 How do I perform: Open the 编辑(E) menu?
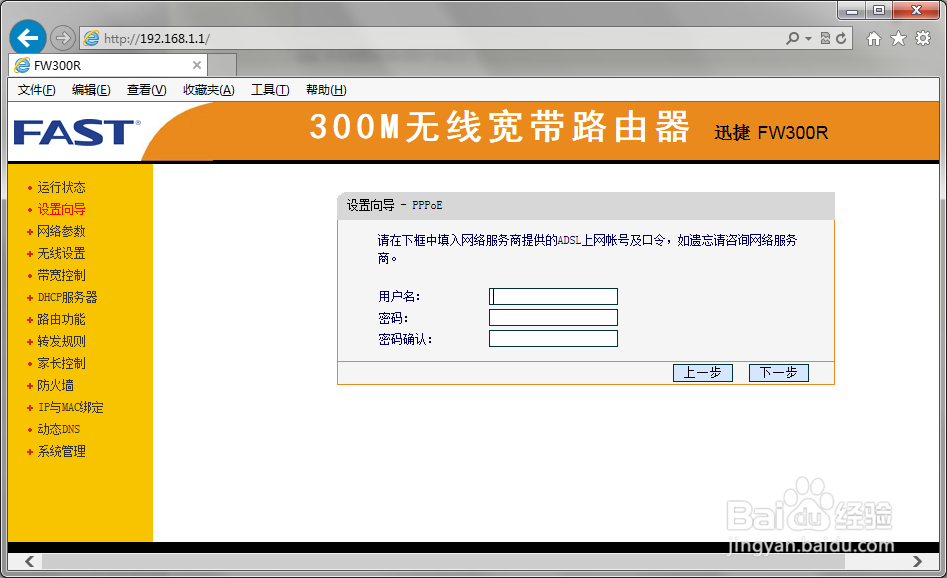click(x=91, y=90)
